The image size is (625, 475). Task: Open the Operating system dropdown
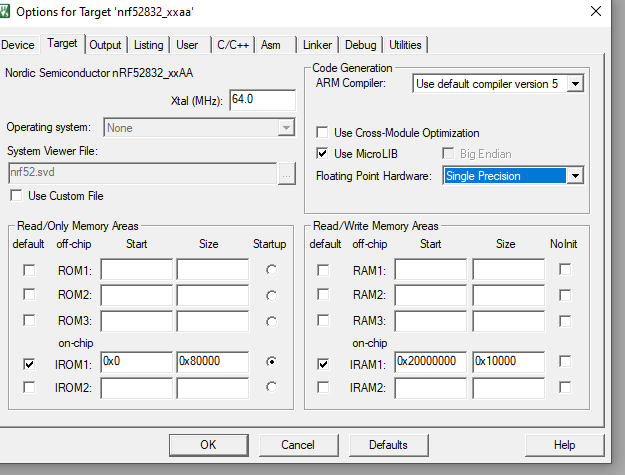[x=286, y=127]
